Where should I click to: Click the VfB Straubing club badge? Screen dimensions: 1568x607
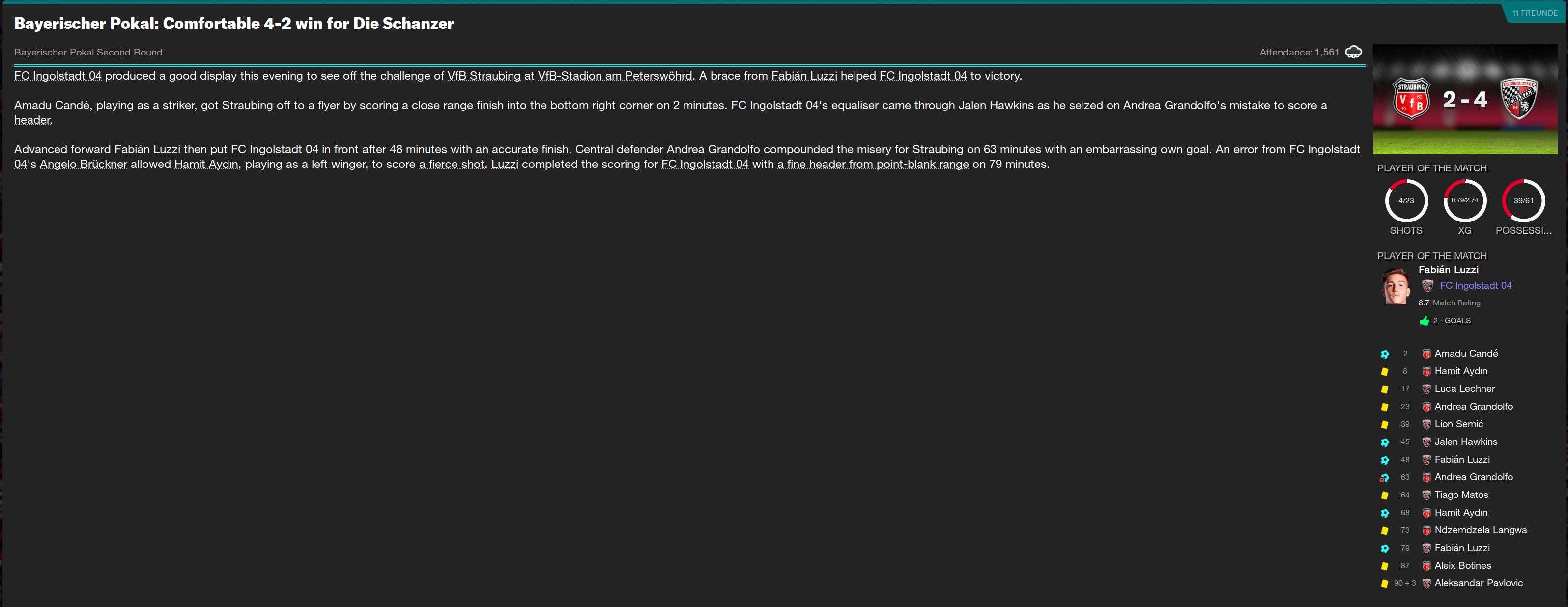(x=1411, y=99)
